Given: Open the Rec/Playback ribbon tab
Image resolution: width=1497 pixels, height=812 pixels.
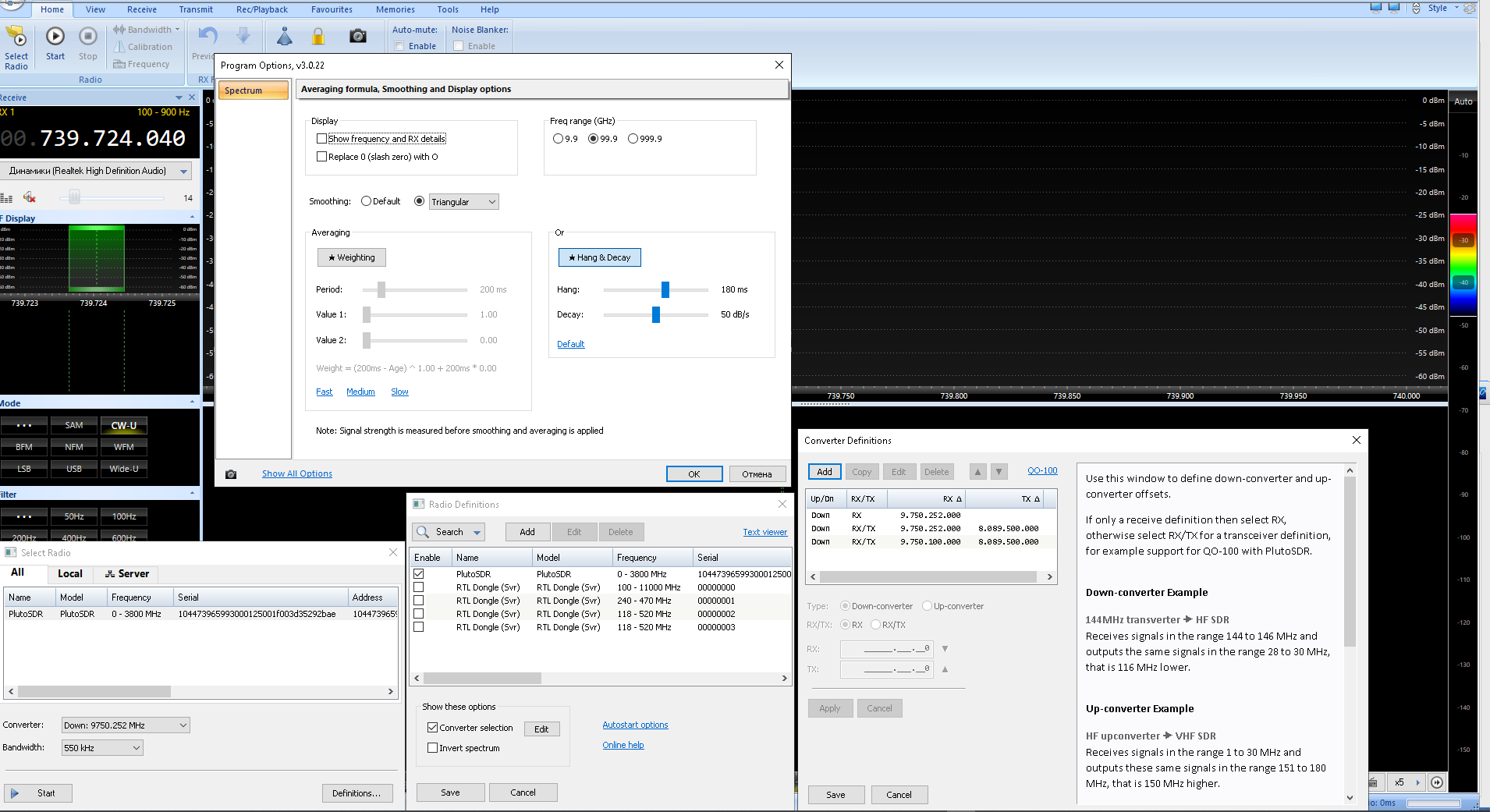Looking at the screenshot, I should tap(262, 9).
